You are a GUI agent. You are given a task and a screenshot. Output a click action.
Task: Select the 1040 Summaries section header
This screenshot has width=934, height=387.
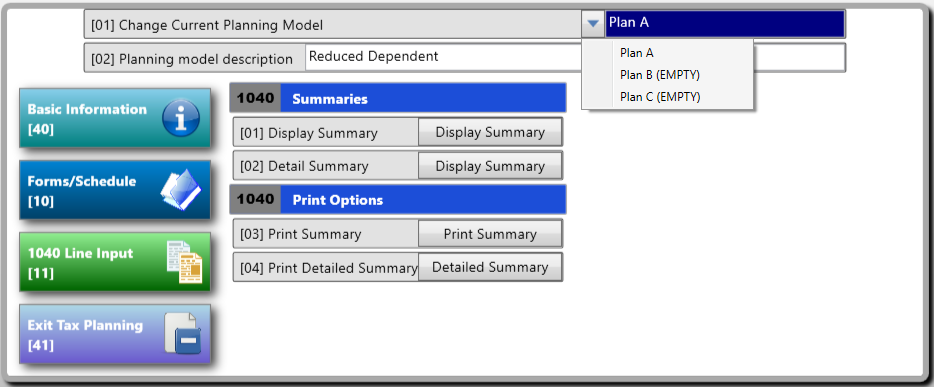[x=398, y=98]
